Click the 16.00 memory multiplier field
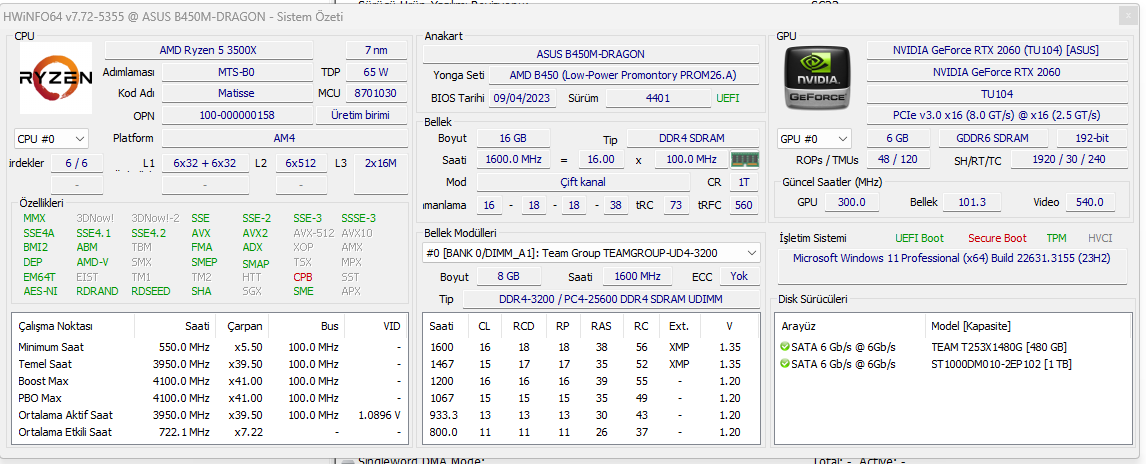1146x464 pixels. [x=601, y=159]
